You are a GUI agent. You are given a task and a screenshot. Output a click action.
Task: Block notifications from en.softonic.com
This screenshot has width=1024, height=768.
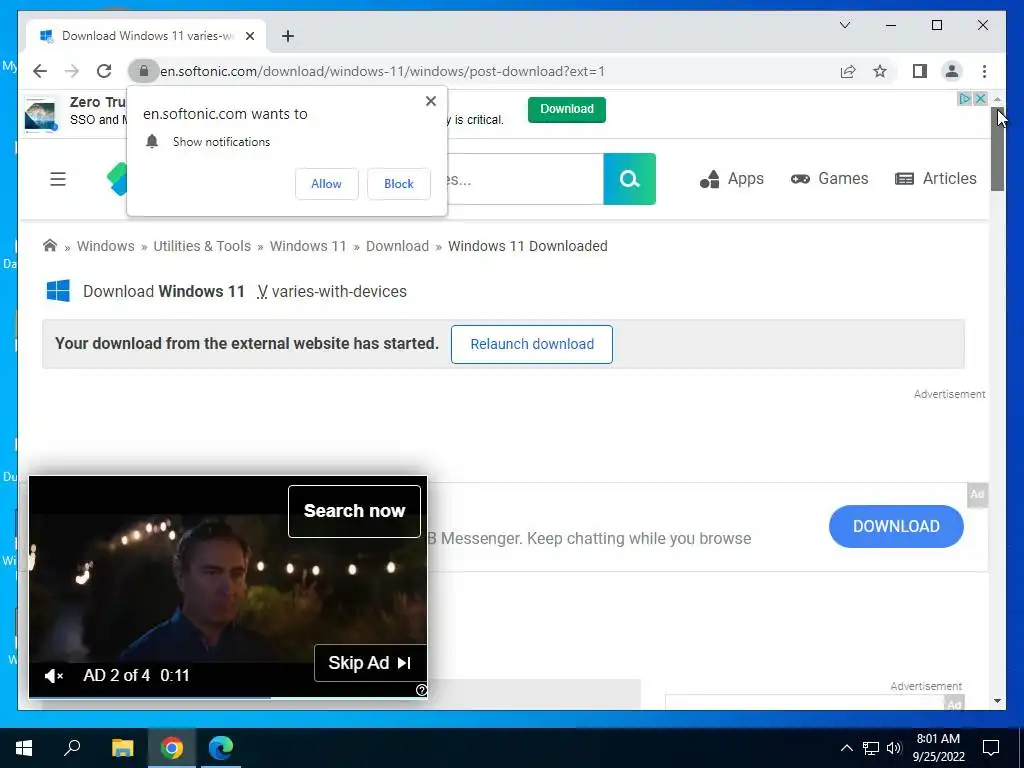[x=398, y=184]
